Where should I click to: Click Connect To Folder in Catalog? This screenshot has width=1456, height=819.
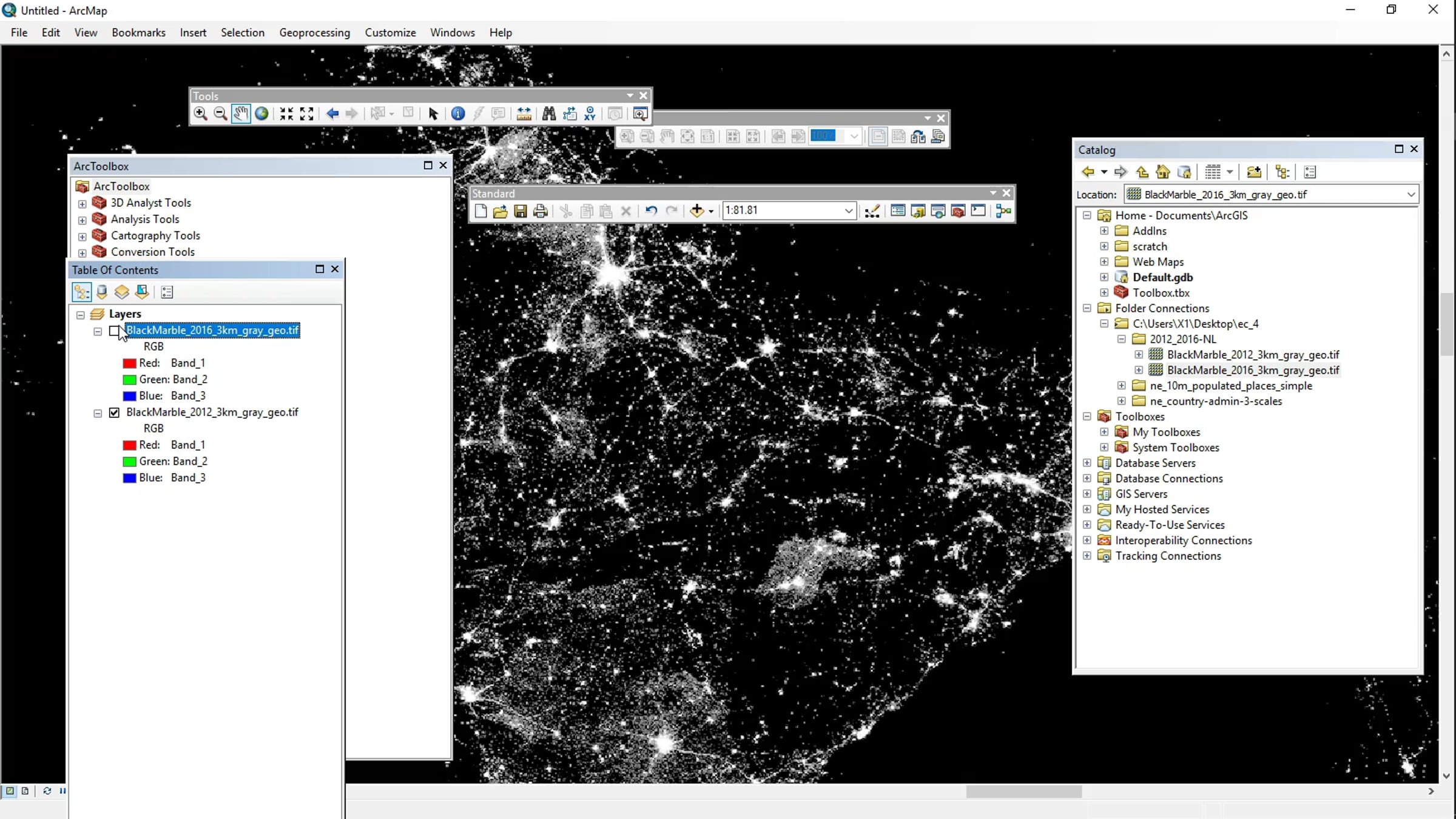[x=1253, y=172]
